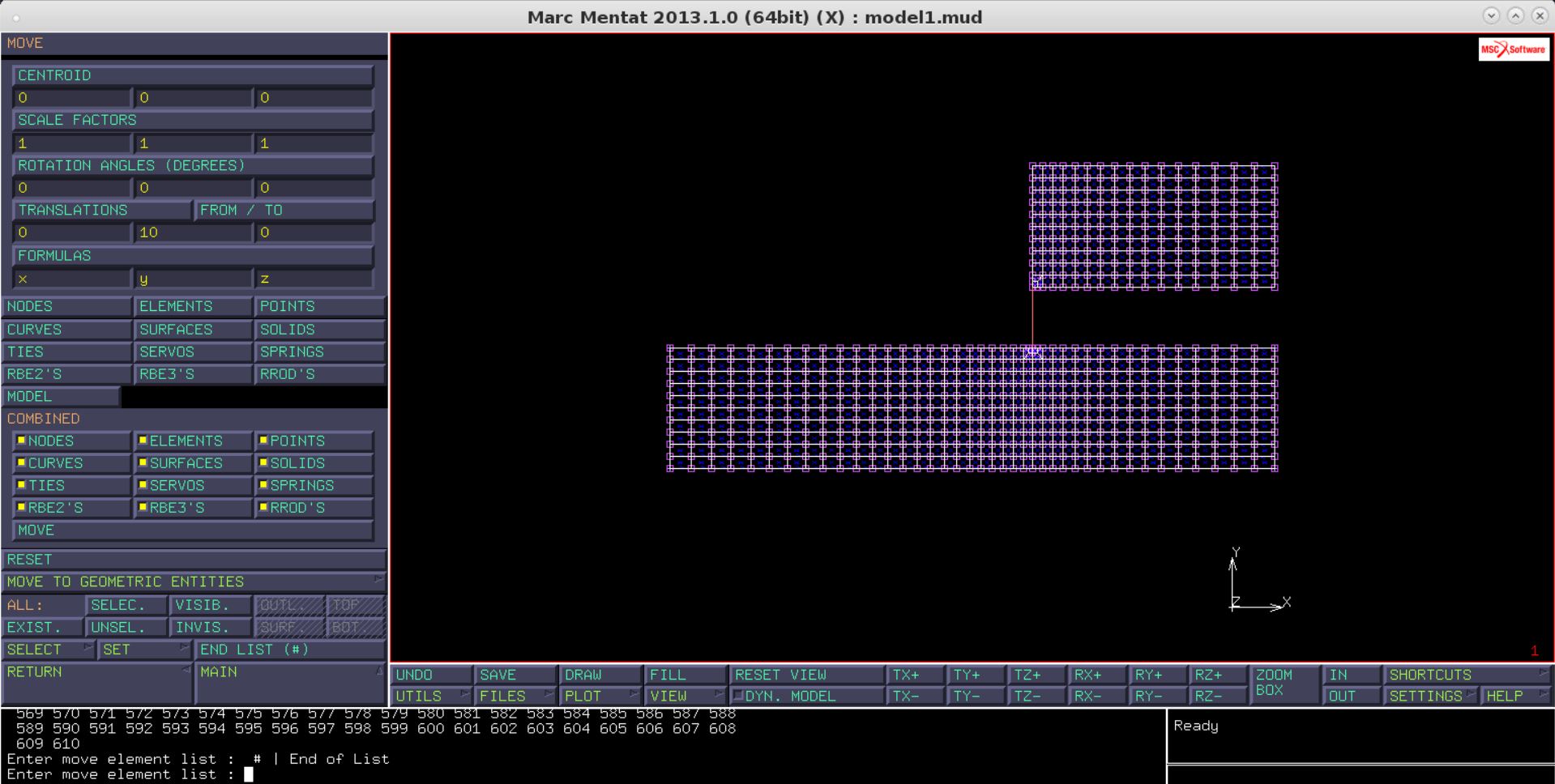Viewport: 1555px width, 784px height.
Task: Choose UNSEL. entities option
Action: pyautogui.click(x=127, y=628)
